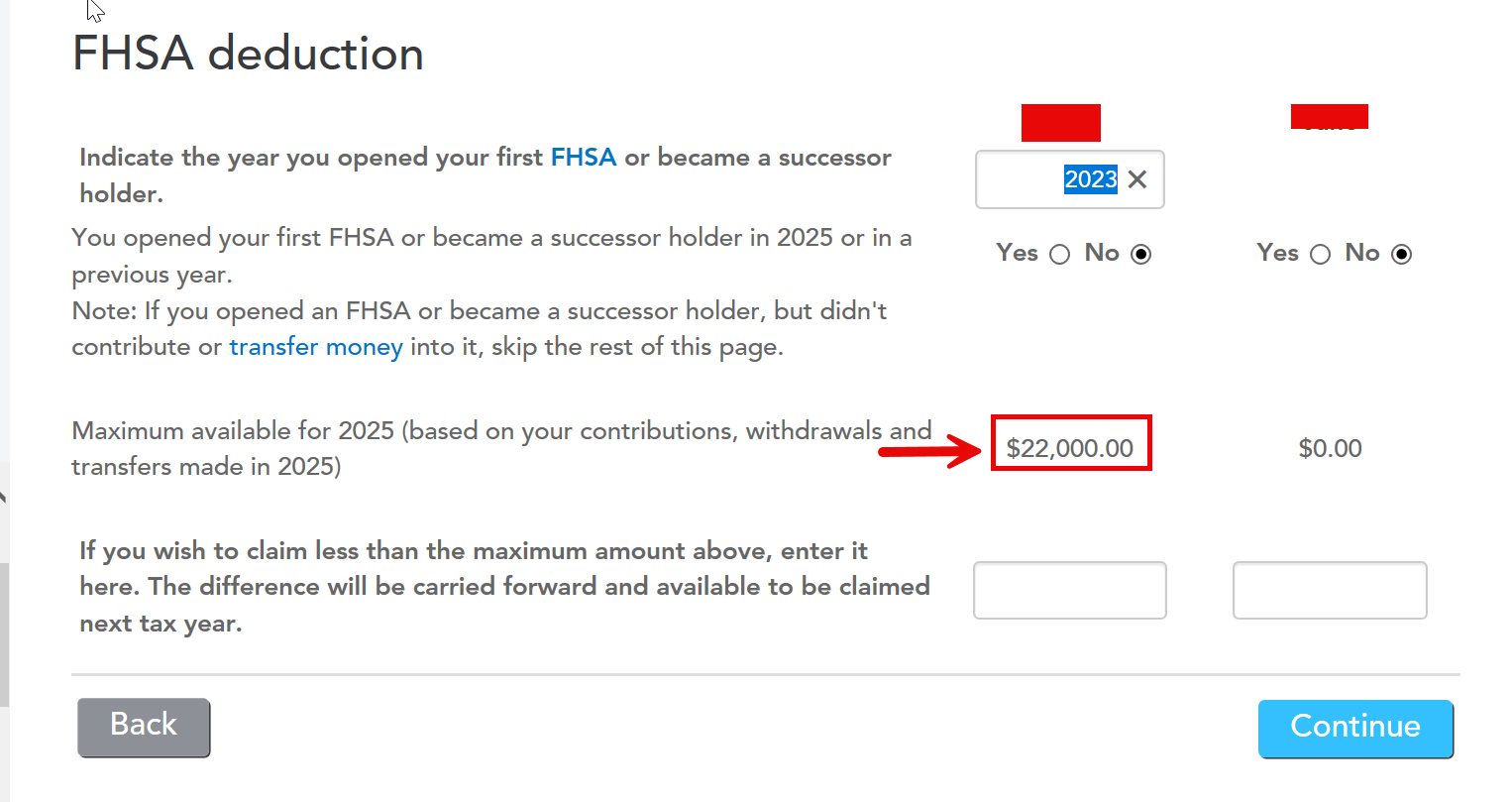Click the first redacted name column header
This screenshot has height=802, width=1512.
click(1060, 123)
